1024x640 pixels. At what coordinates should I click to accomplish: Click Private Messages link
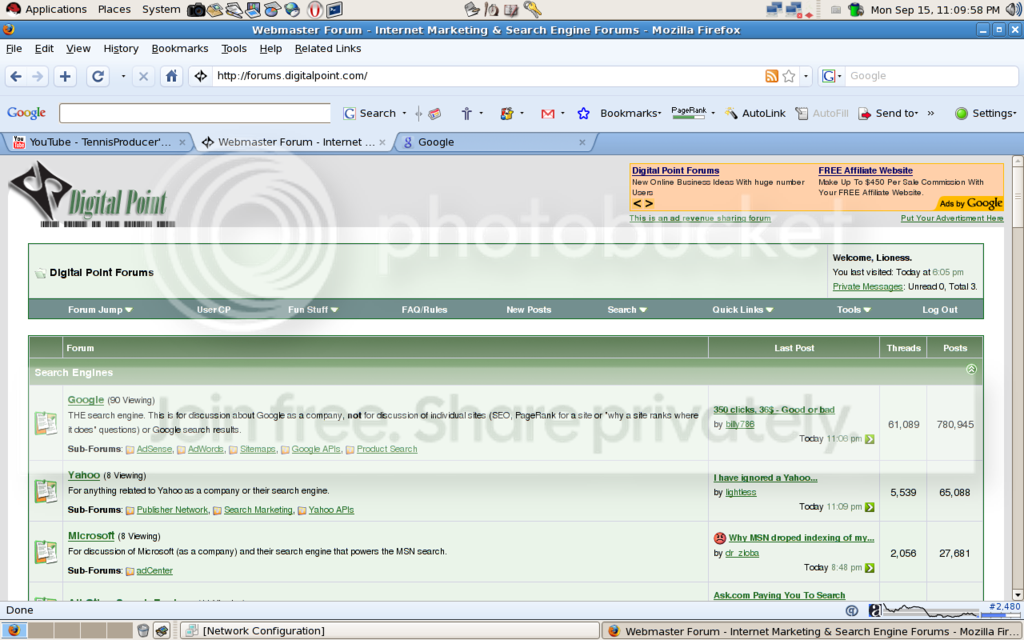[867, 287]
